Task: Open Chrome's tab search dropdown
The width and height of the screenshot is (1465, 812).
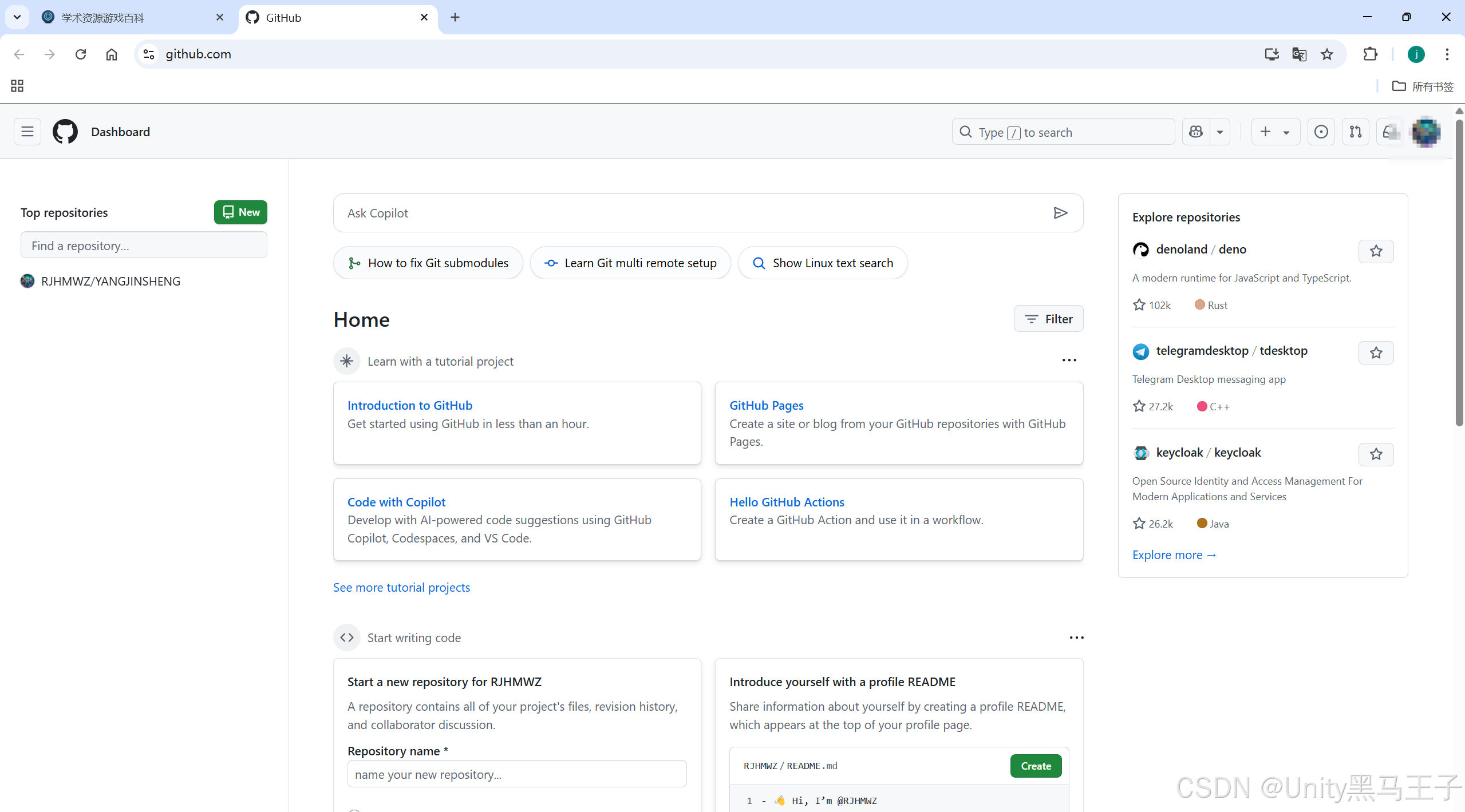Action: [17, 17]
